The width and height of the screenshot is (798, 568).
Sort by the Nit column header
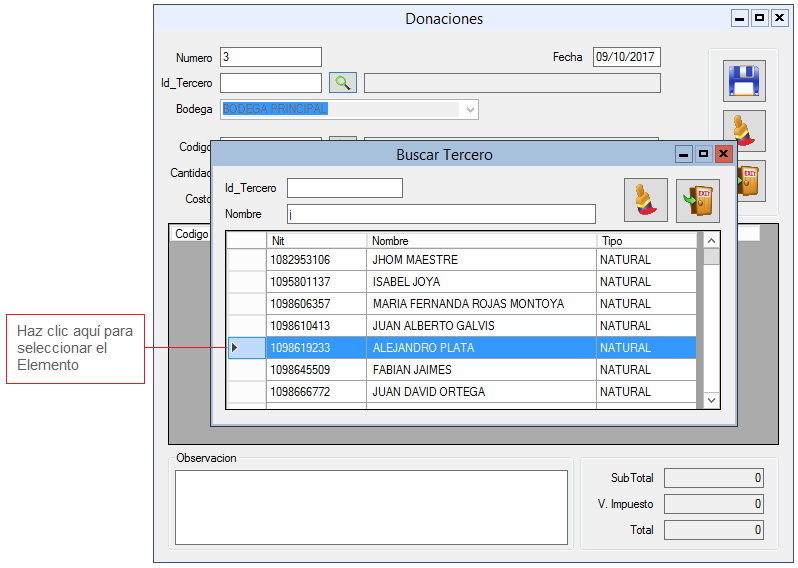point(315,241)
